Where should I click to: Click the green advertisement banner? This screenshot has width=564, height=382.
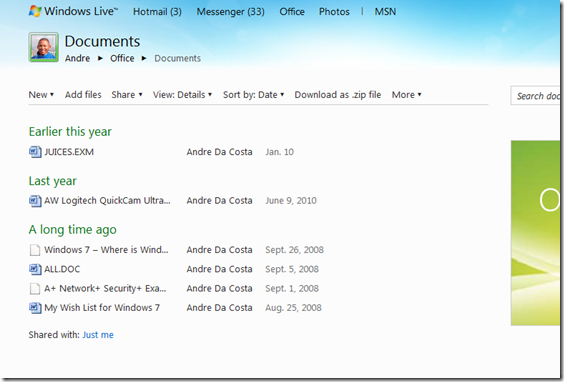535,233
